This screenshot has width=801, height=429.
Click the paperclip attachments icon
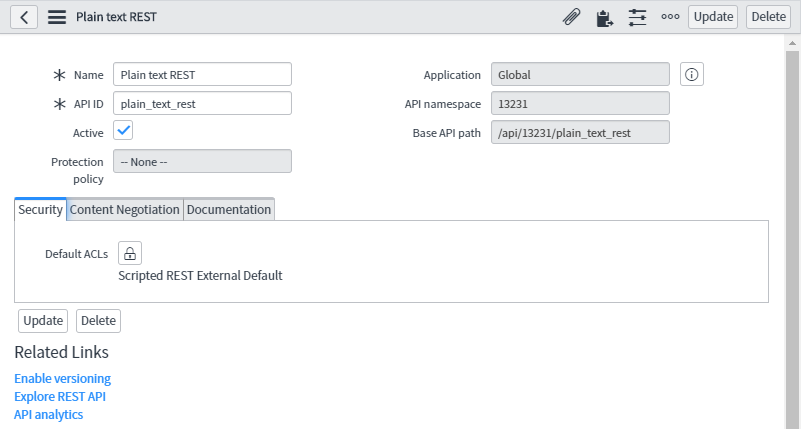(572, 17)
